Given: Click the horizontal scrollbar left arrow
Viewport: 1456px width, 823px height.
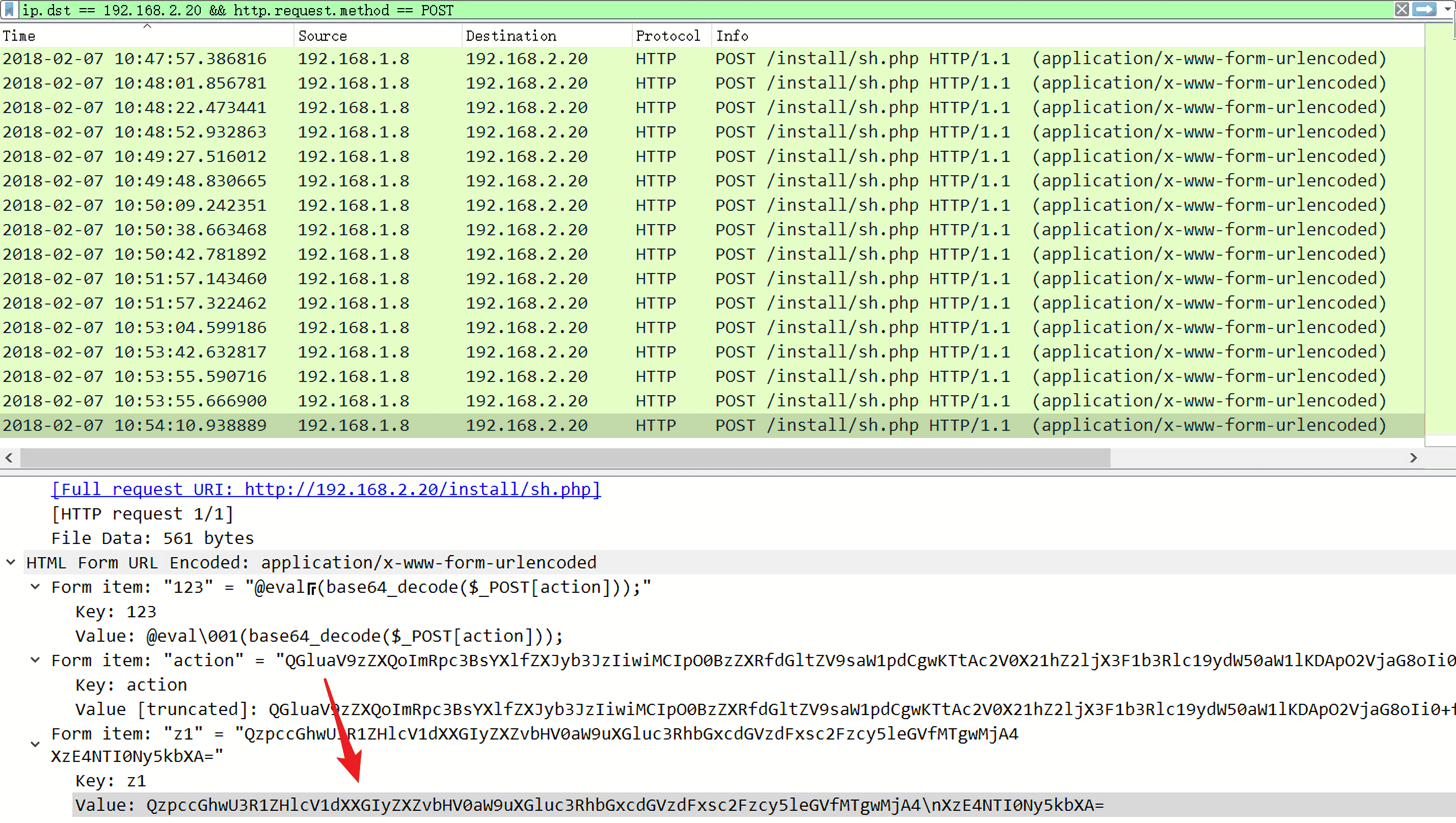Looking at the screenshot, I should coord(9,458).
